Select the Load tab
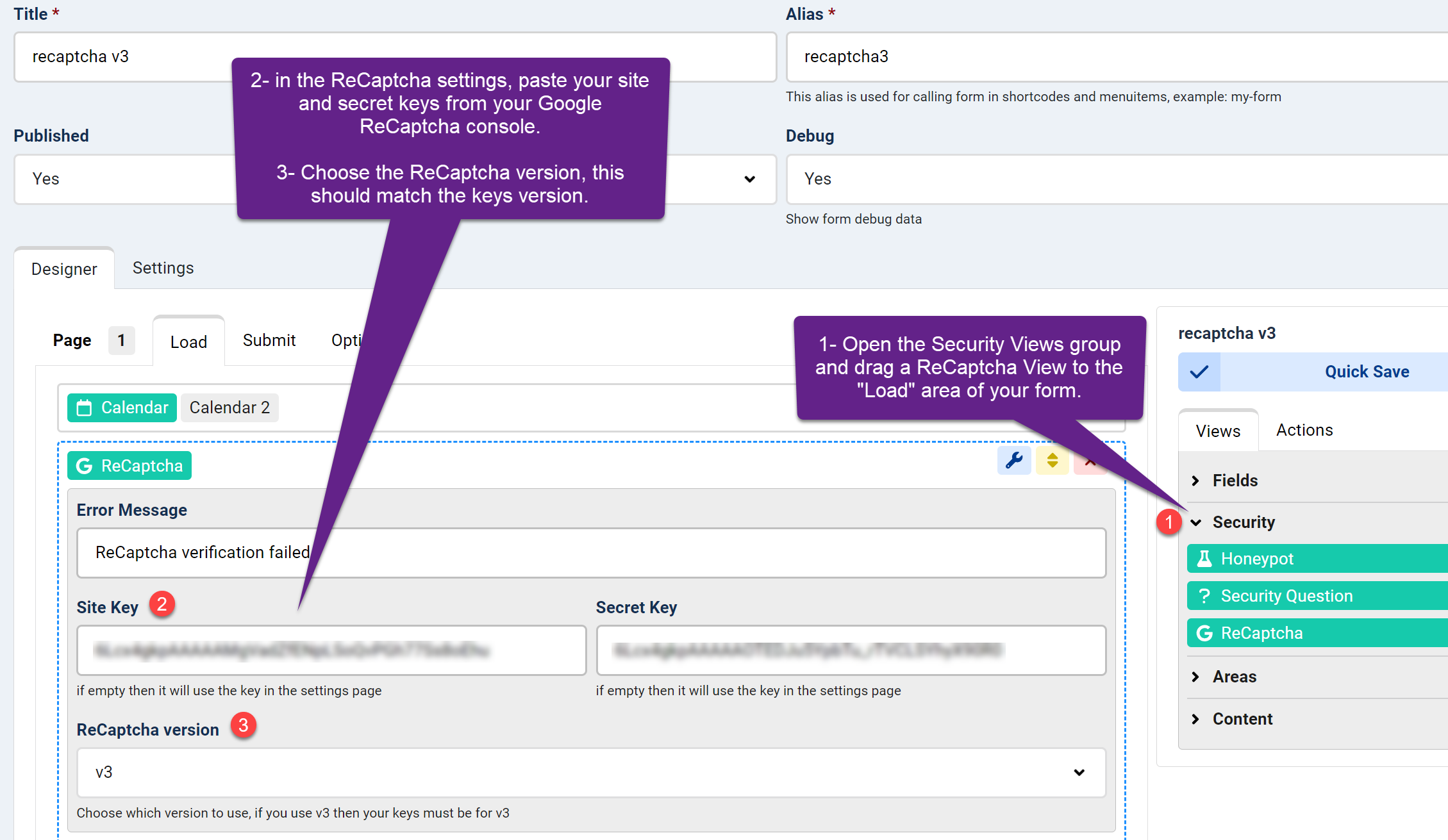The width and height of the screenshot is (1448, 840). 188,342
